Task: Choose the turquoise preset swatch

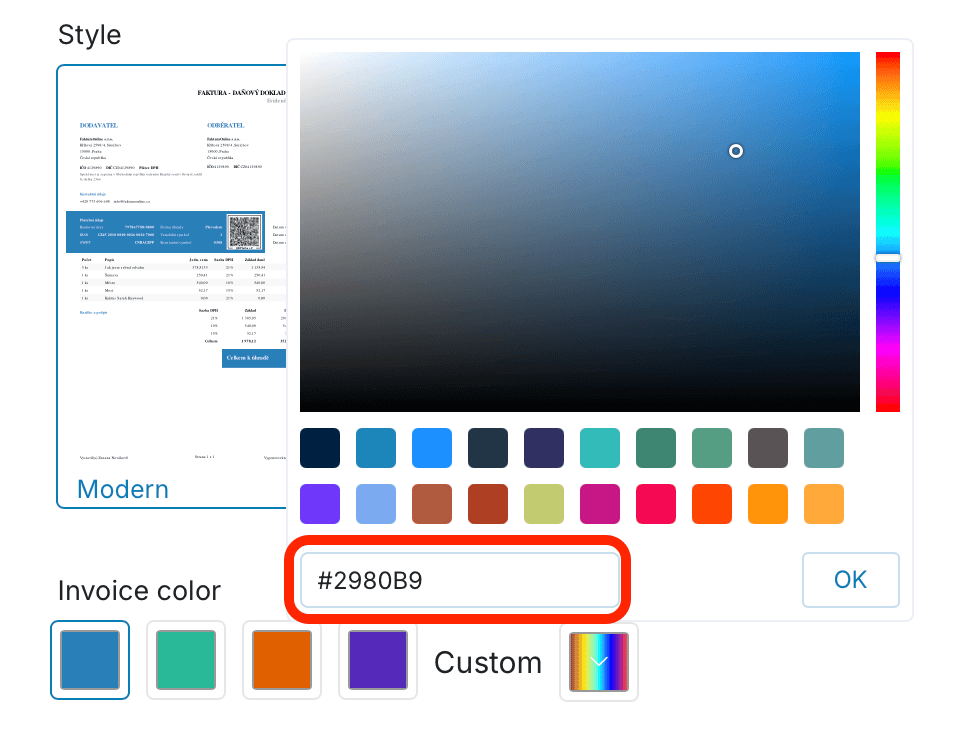Action: click(600, 448)
